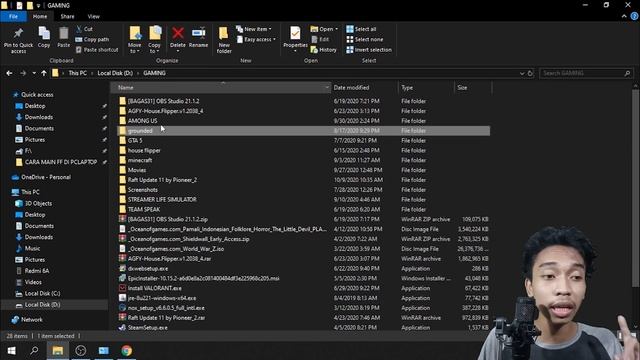Screen dimensions: 640x360
Task: Click the Cut scissors icon
Action: 79,29
